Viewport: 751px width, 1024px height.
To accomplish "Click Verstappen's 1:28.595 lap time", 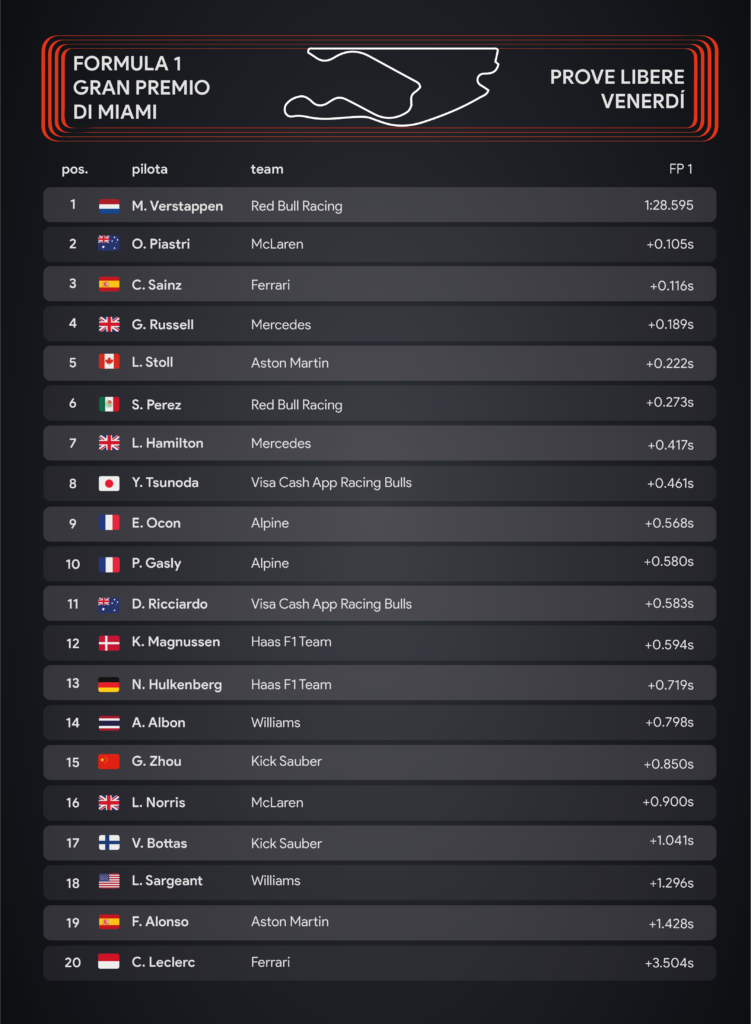I will [x=669, y=205].
